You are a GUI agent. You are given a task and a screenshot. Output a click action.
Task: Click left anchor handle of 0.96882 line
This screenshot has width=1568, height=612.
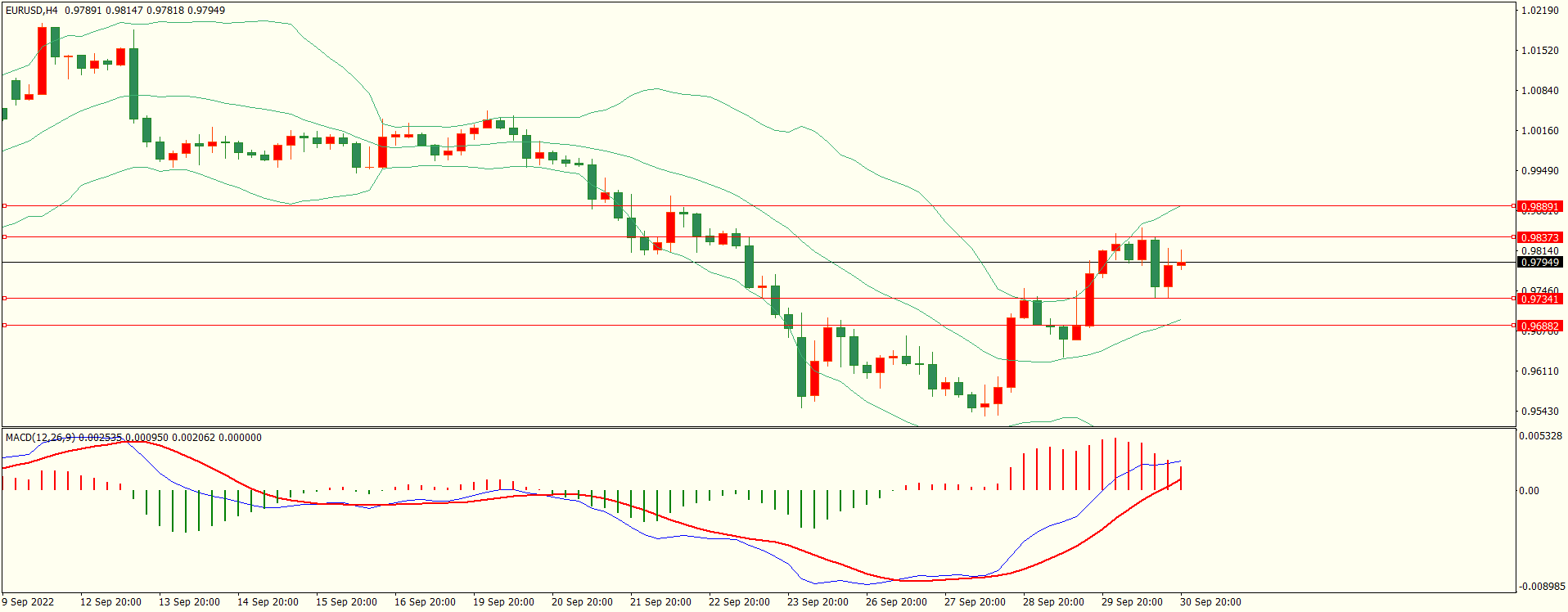4,326
